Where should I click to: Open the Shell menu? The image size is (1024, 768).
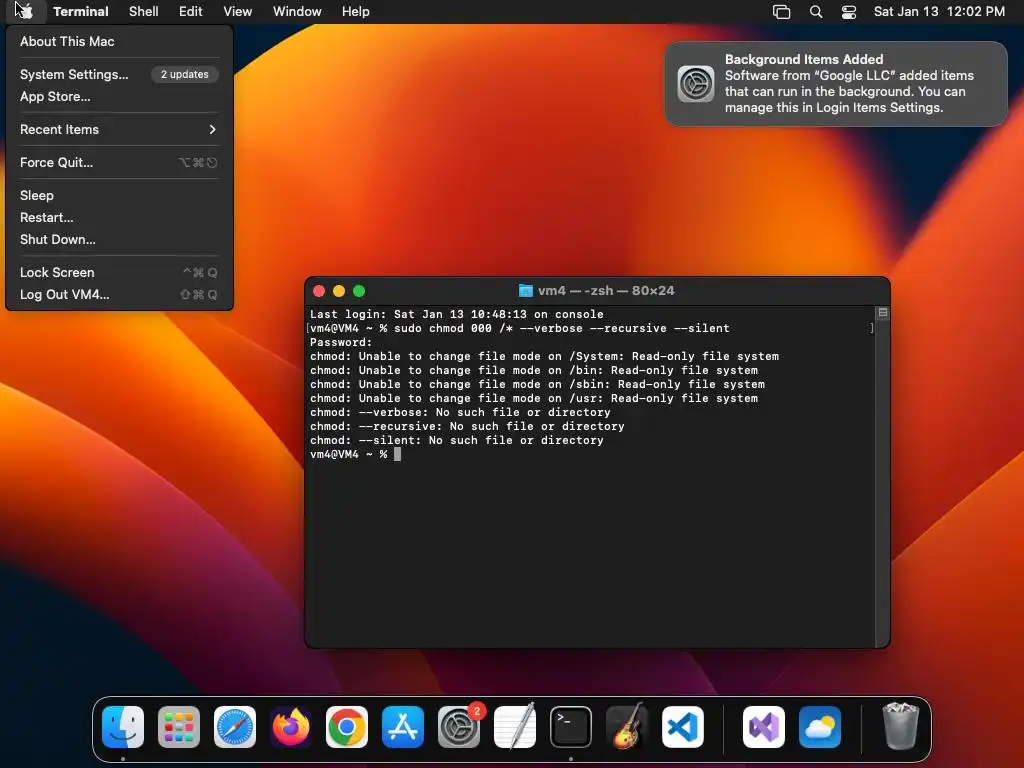(144, 12)
